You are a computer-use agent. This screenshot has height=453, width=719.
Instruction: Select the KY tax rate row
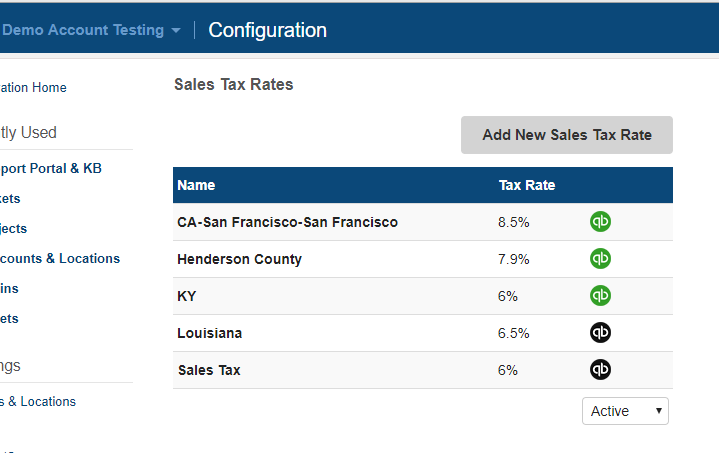click(187, 296)
